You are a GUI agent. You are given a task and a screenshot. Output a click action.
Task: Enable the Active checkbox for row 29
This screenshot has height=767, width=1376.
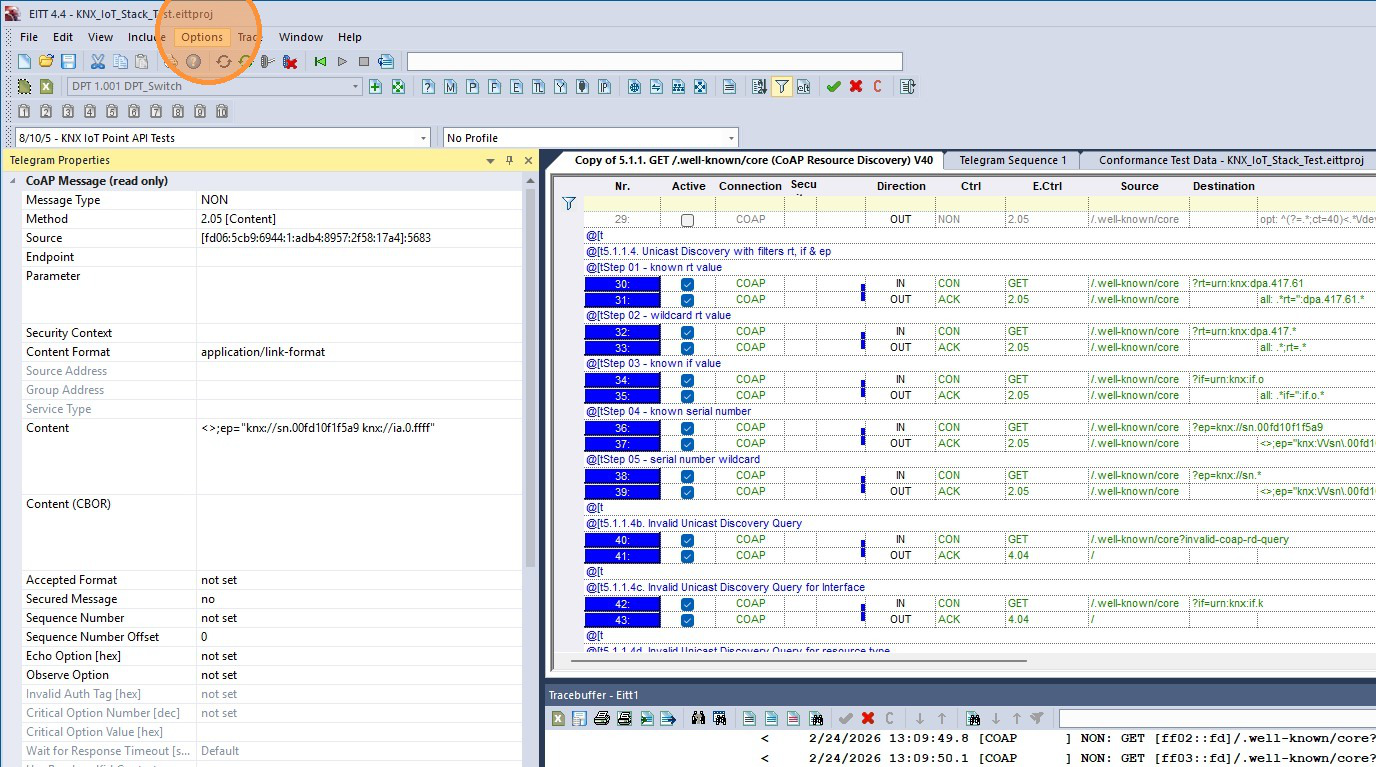click(687, 220)
